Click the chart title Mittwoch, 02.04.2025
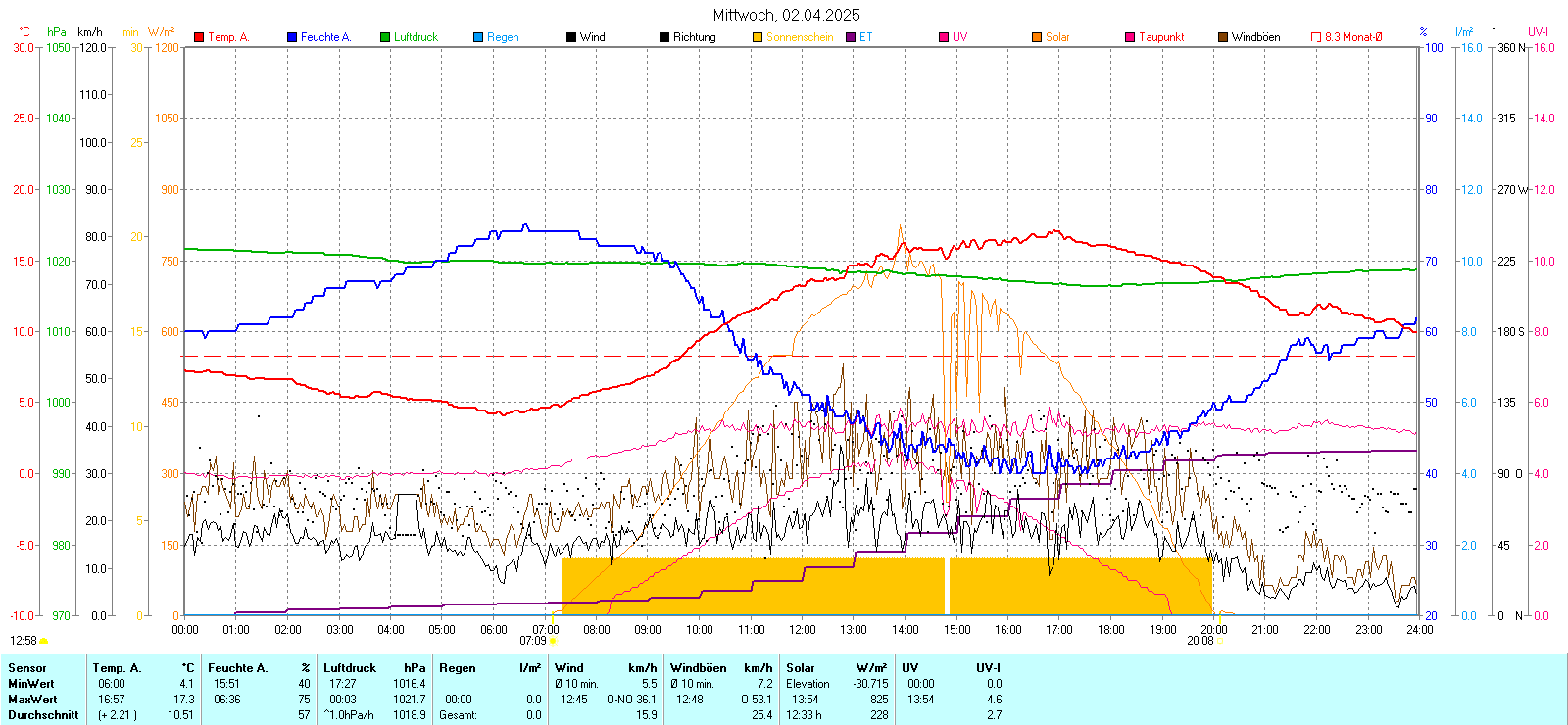This screenshot has width=1568, height=725. coord(786,15)
